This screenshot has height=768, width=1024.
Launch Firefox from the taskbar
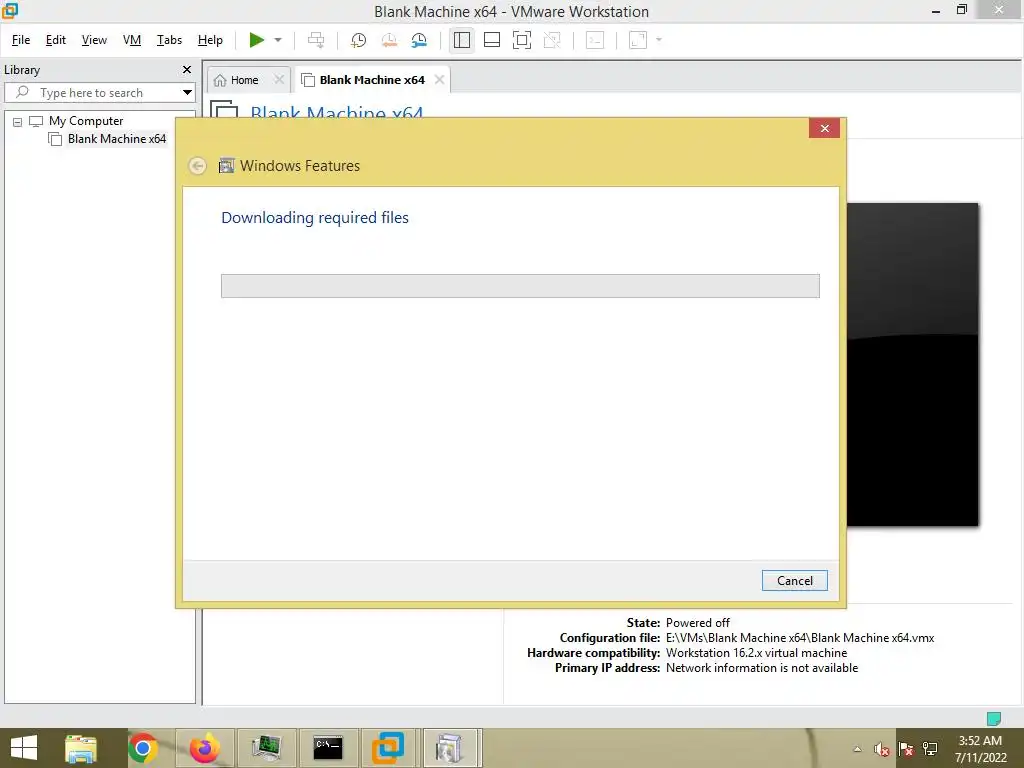coord(204,748)
